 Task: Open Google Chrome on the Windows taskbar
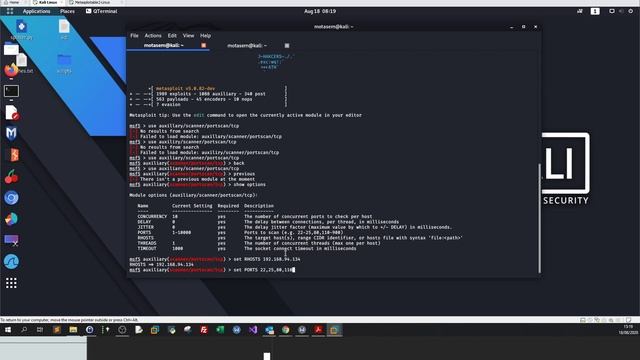pyautogui.click(x=285, y=330)
